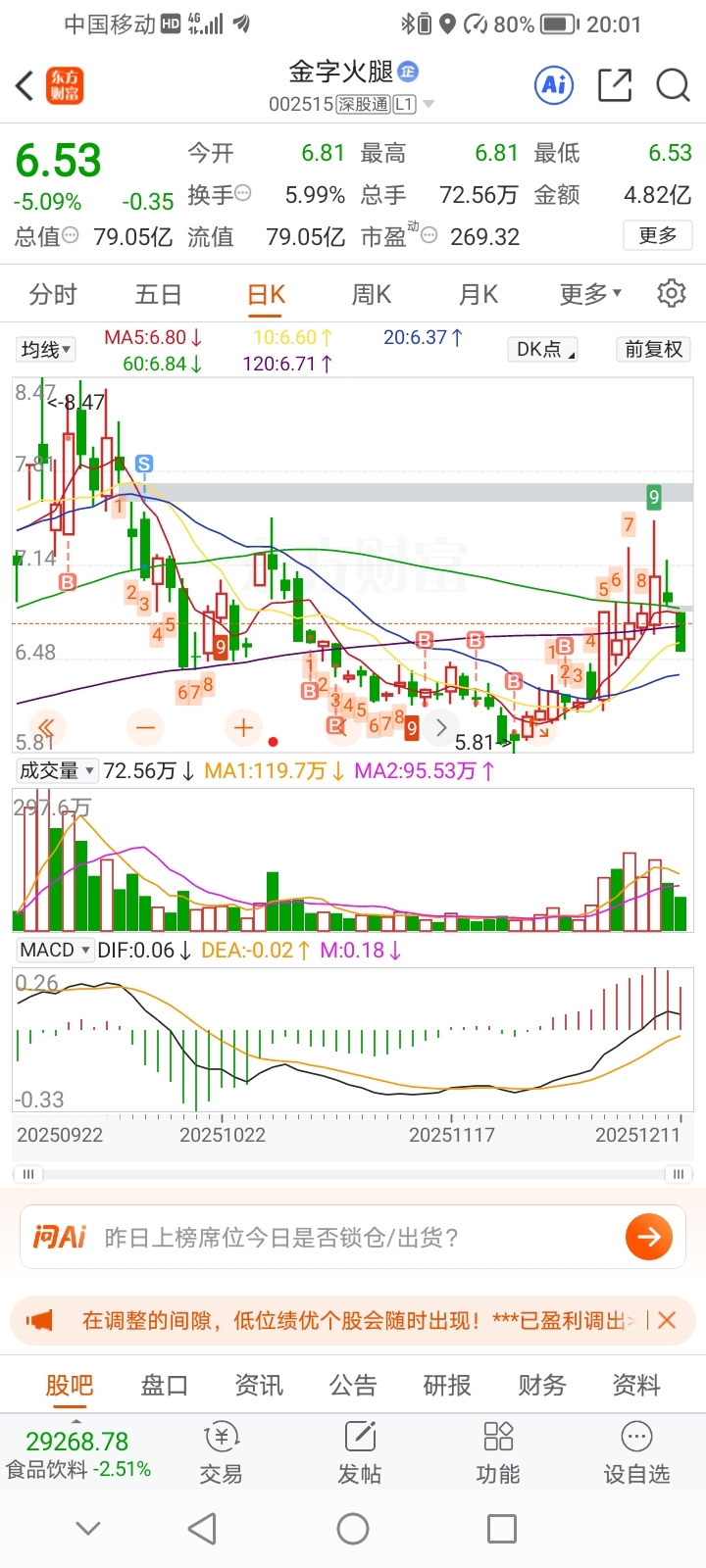706x1568 pixels.
Task: Toggle the DK点 indicator
Action: 545,349
